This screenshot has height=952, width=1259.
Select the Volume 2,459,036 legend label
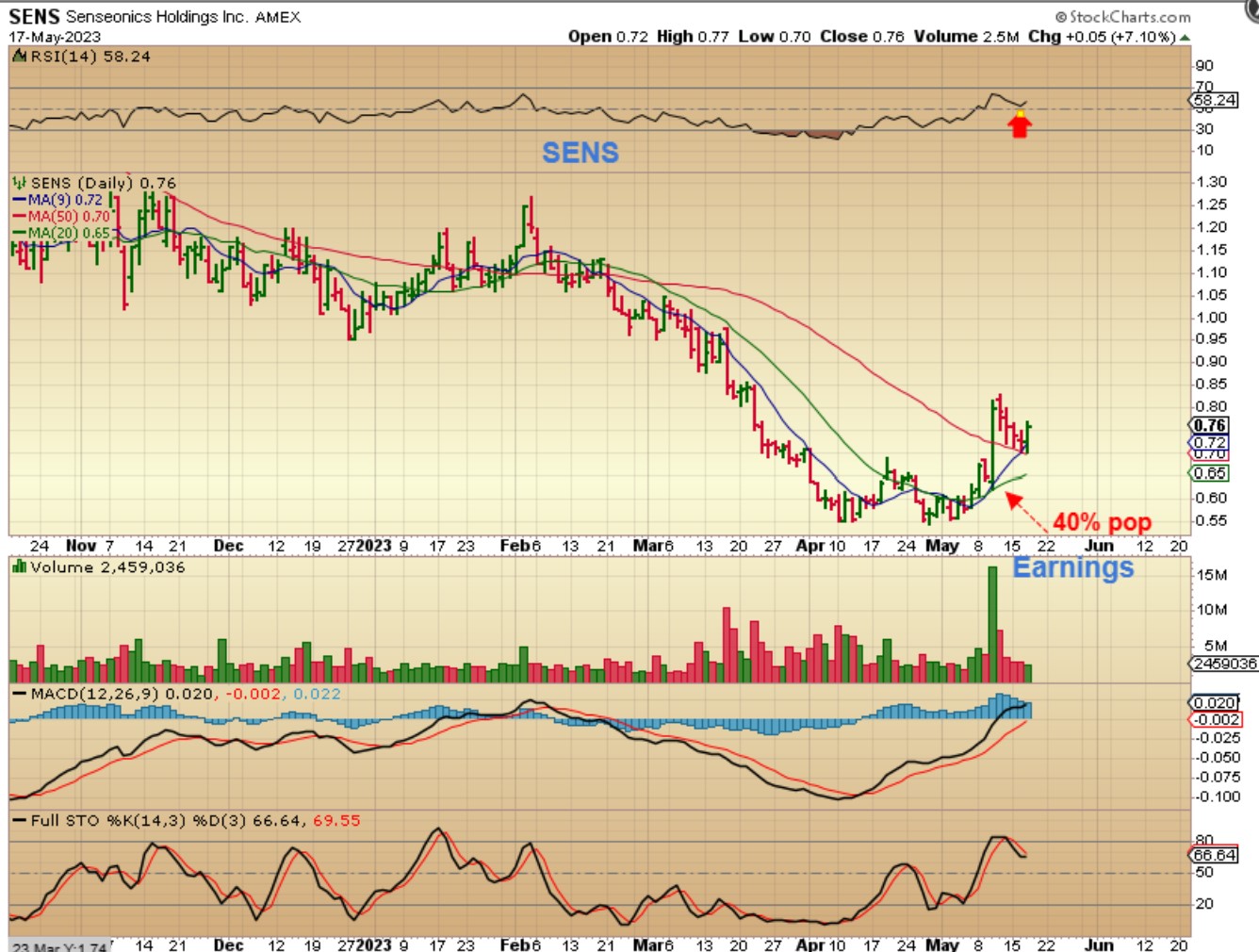click(107, 567)
